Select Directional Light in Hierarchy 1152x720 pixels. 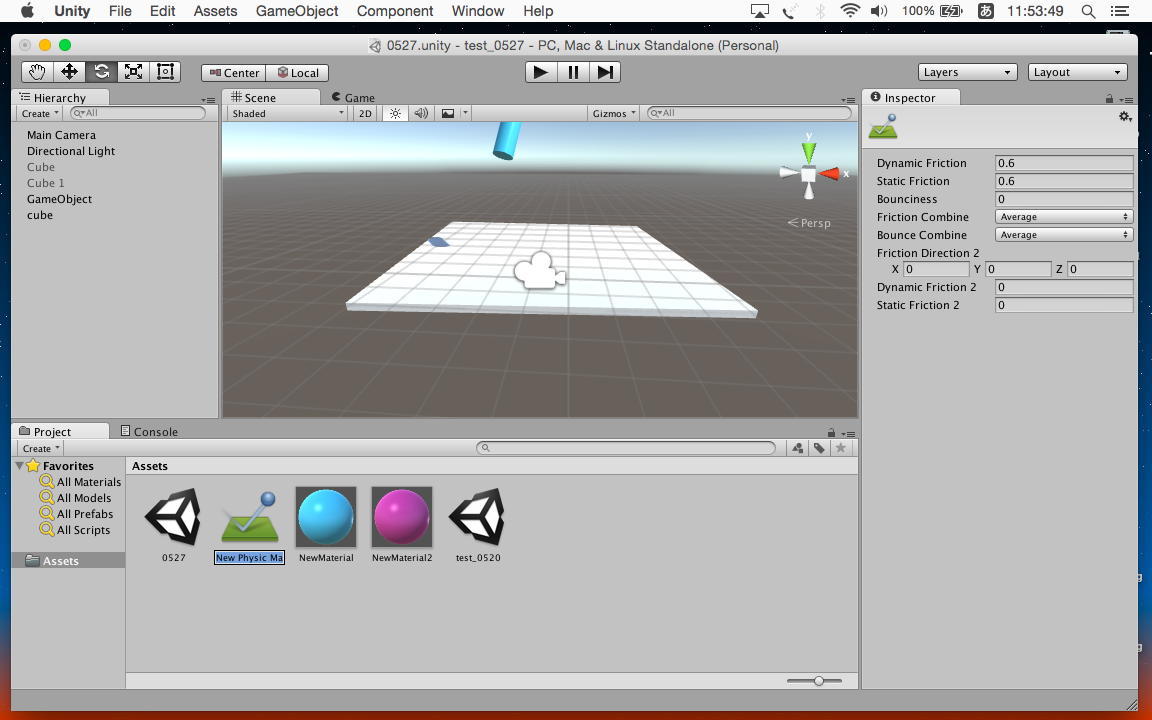pyautogui.click(x=71, y=151)
